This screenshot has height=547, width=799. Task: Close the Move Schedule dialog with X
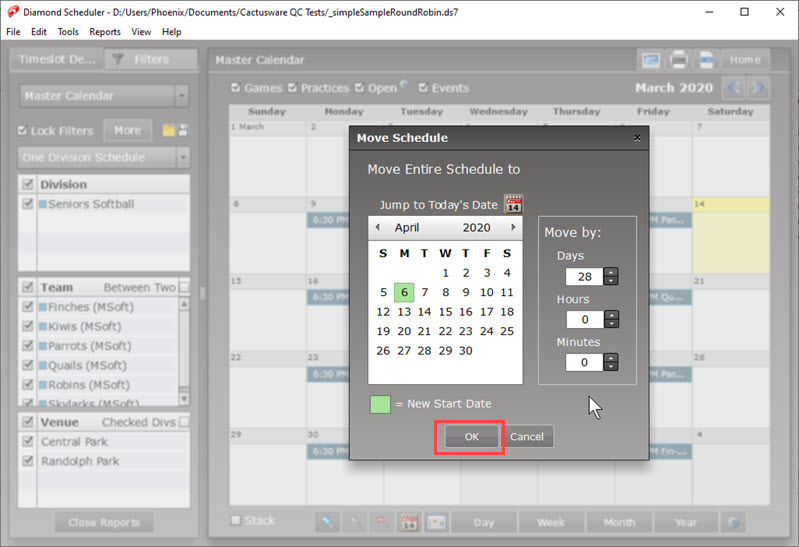click(637, 137)
